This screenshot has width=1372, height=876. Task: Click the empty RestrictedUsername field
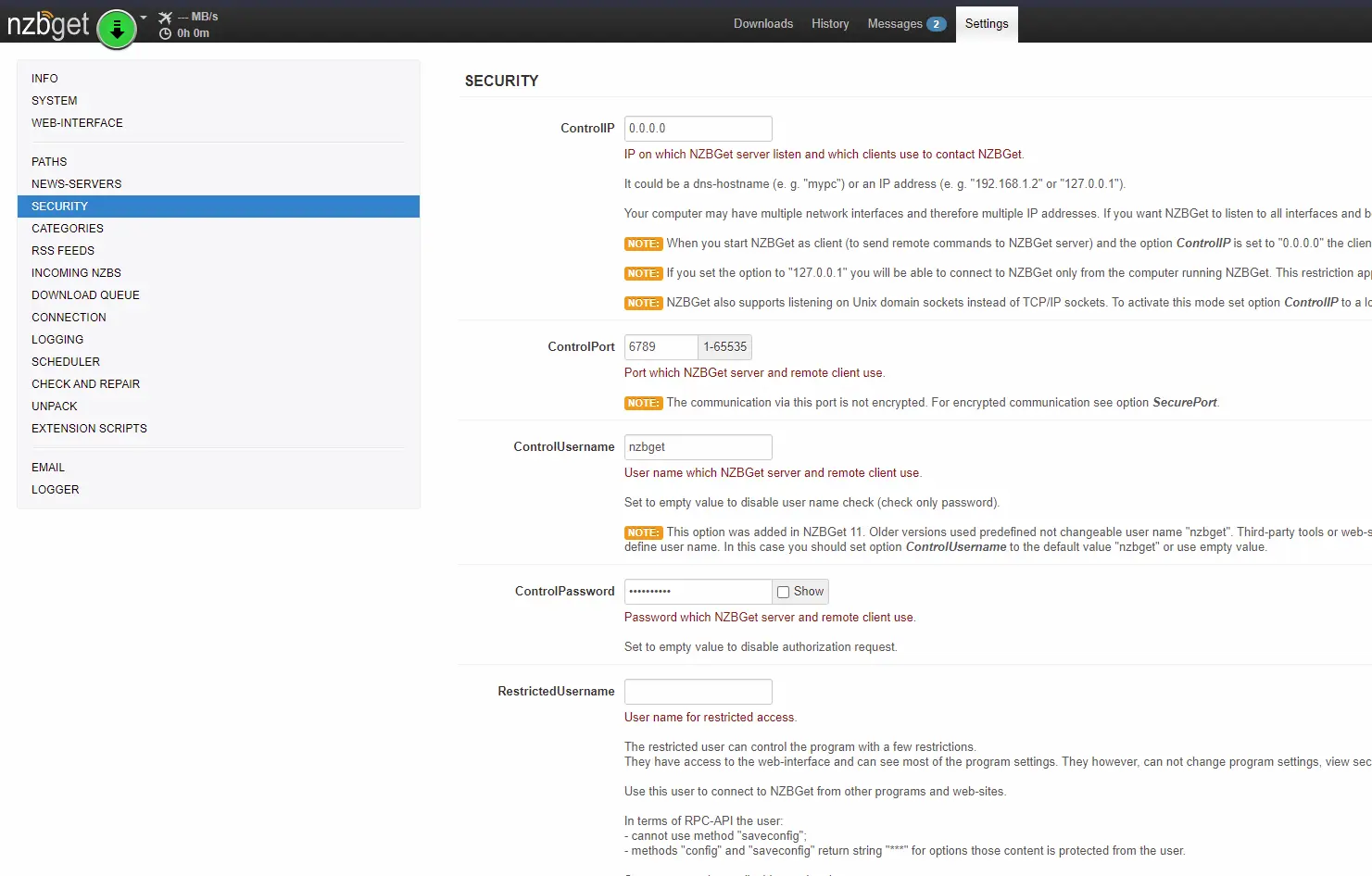(698, 692)
